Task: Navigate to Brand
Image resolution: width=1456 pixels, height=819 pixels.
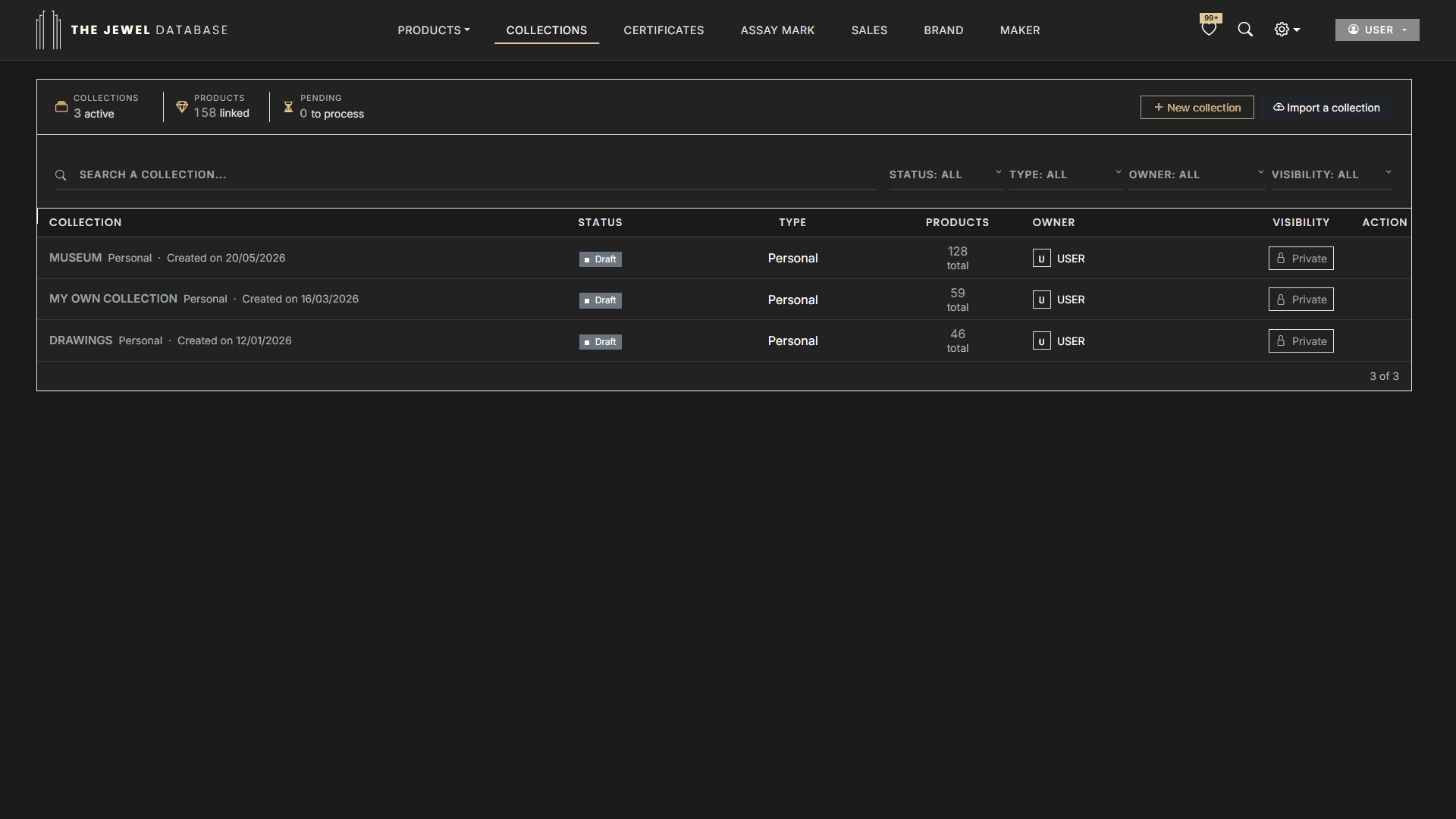Action: point(943,30)
